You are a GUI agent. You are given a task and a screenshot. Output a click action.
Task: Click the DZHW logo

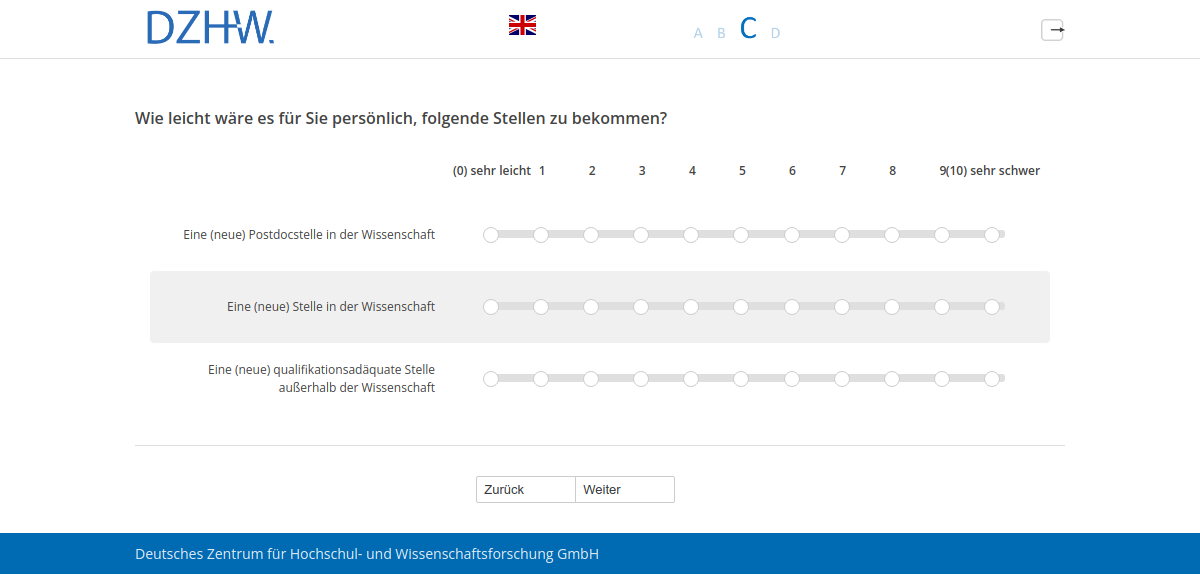click(210, 29)
